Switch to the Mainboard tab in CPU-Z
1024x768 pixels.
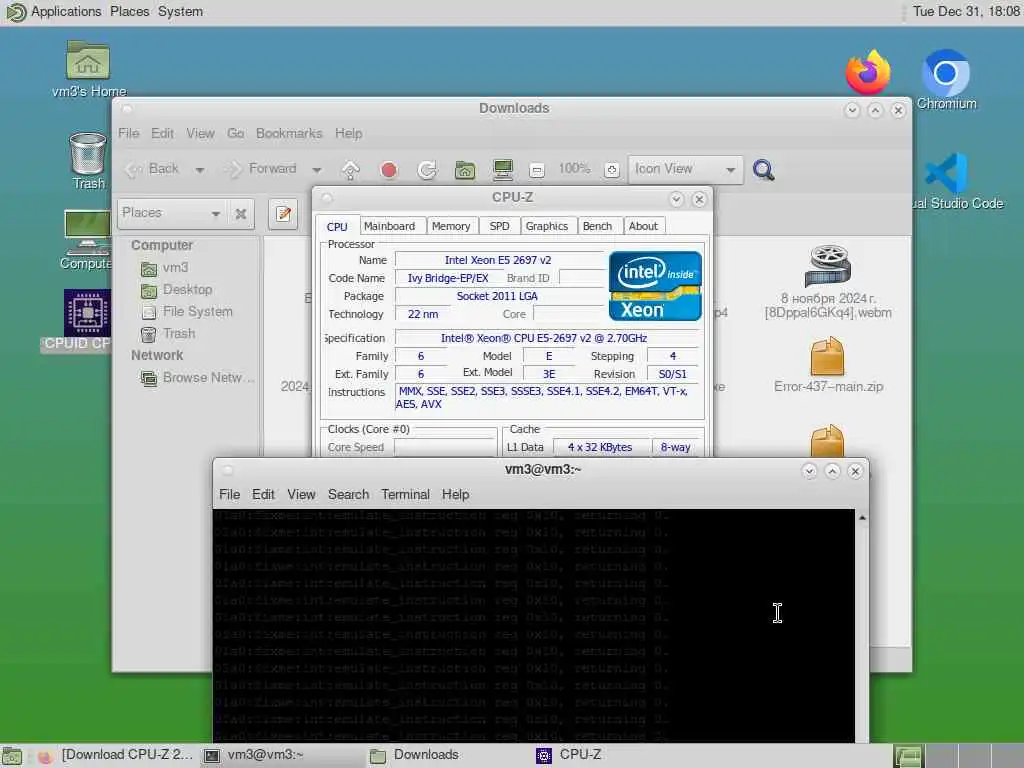click(x=389, y=226)
